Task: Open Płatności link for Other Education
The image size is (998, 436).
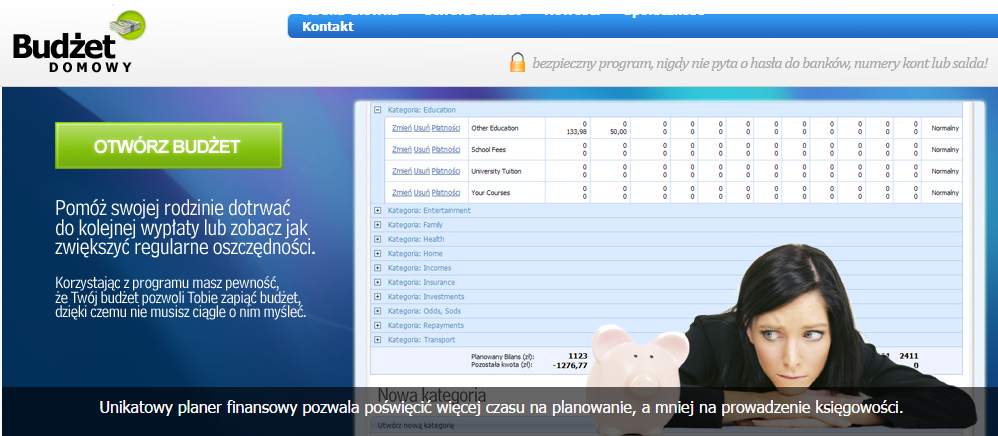Action: click(x=446, y=128)
